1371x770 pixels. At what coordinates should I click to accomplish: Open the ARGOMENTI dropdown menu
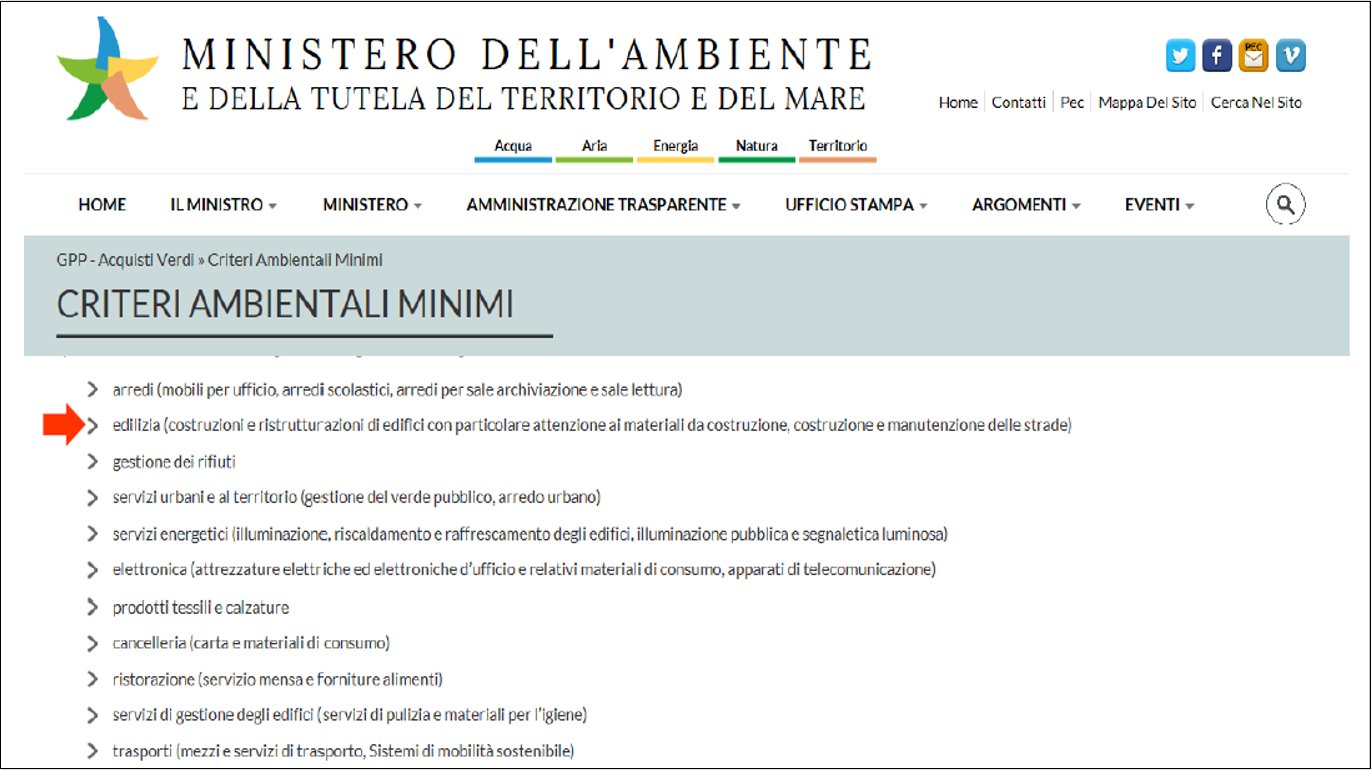[x=1026, y=205]
